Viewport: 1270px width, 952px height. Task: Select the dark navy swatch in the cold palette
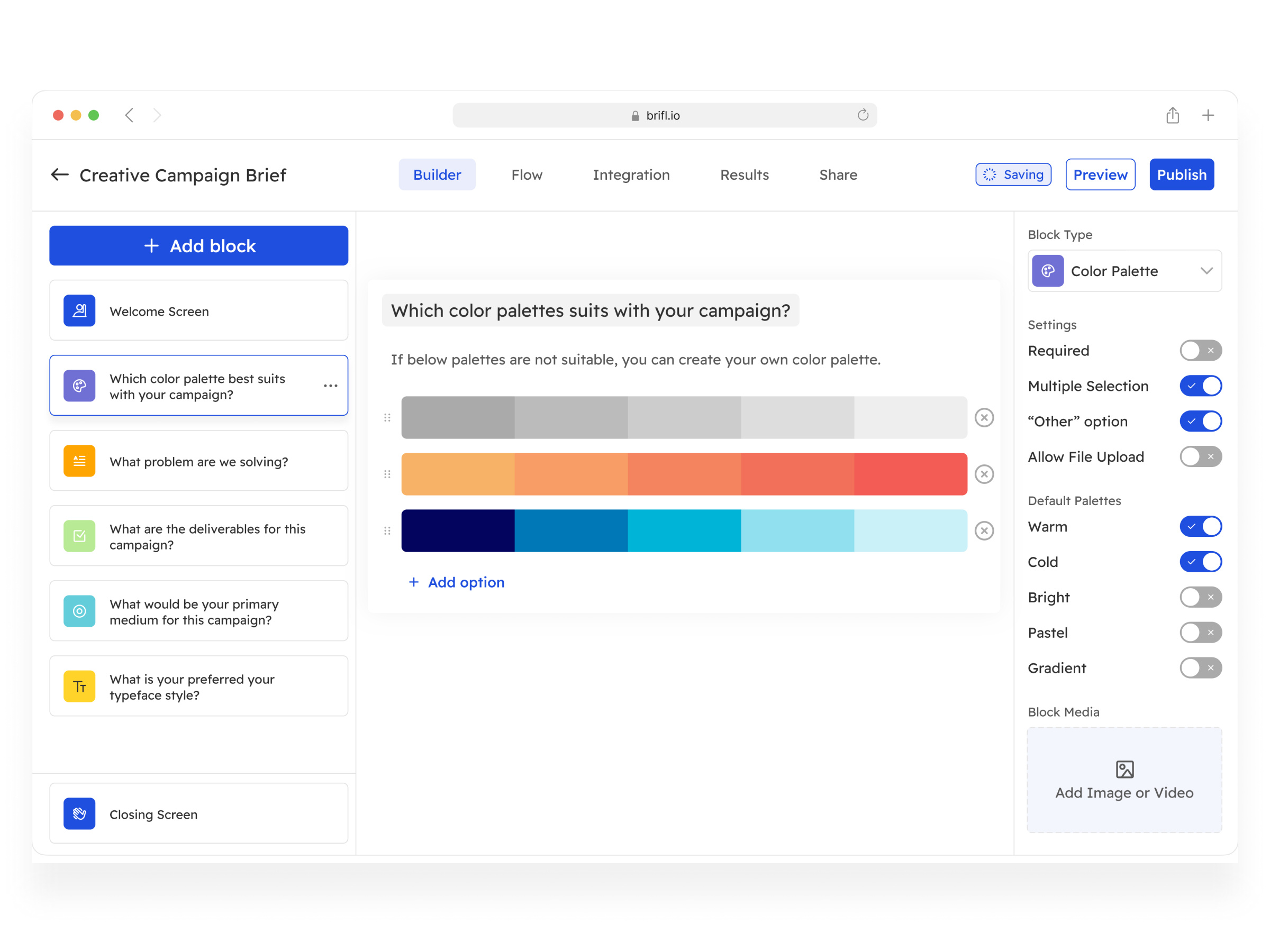click(x=457, y=531)
